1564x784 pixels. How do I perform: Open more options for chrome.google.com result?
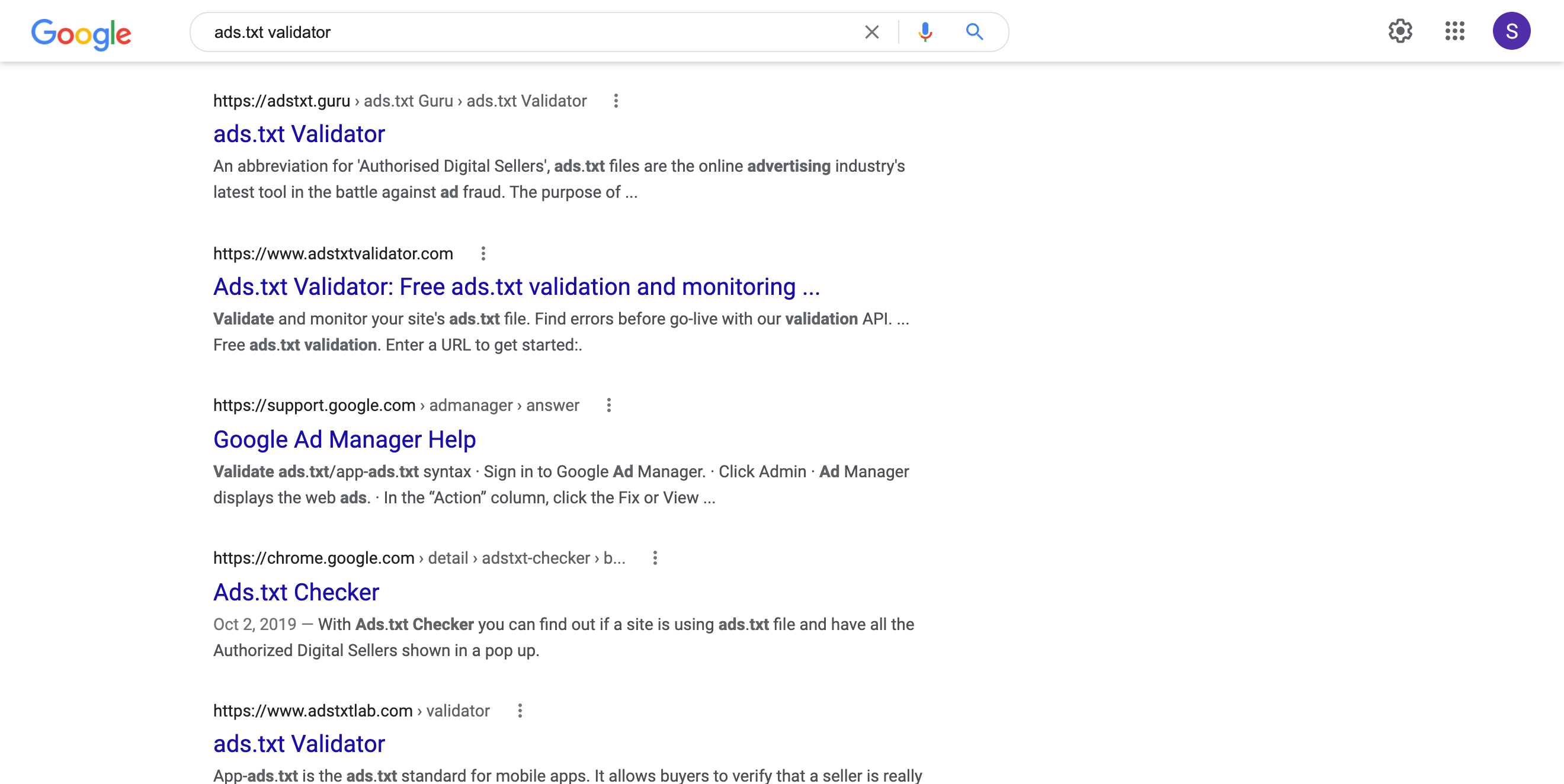(x=655, y=558)
